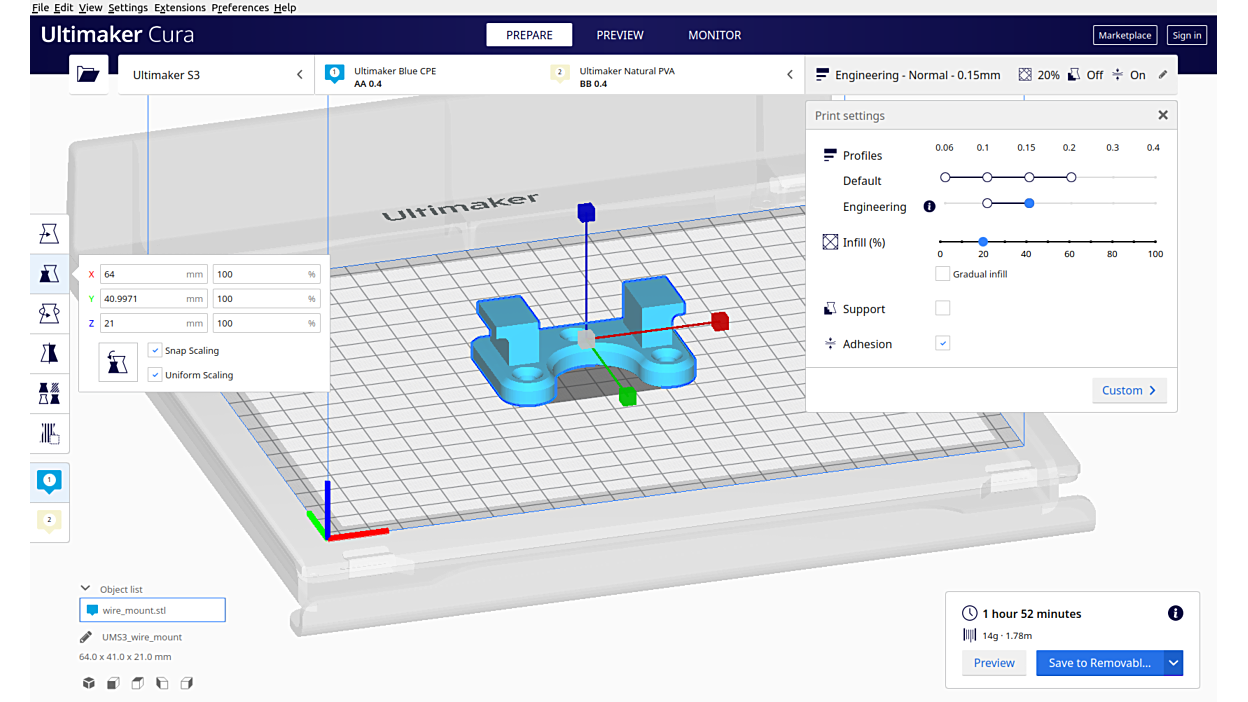Select the Rotate tool in left toolbar
This screenshot has width=1248, height=702.
coord(49,314)
